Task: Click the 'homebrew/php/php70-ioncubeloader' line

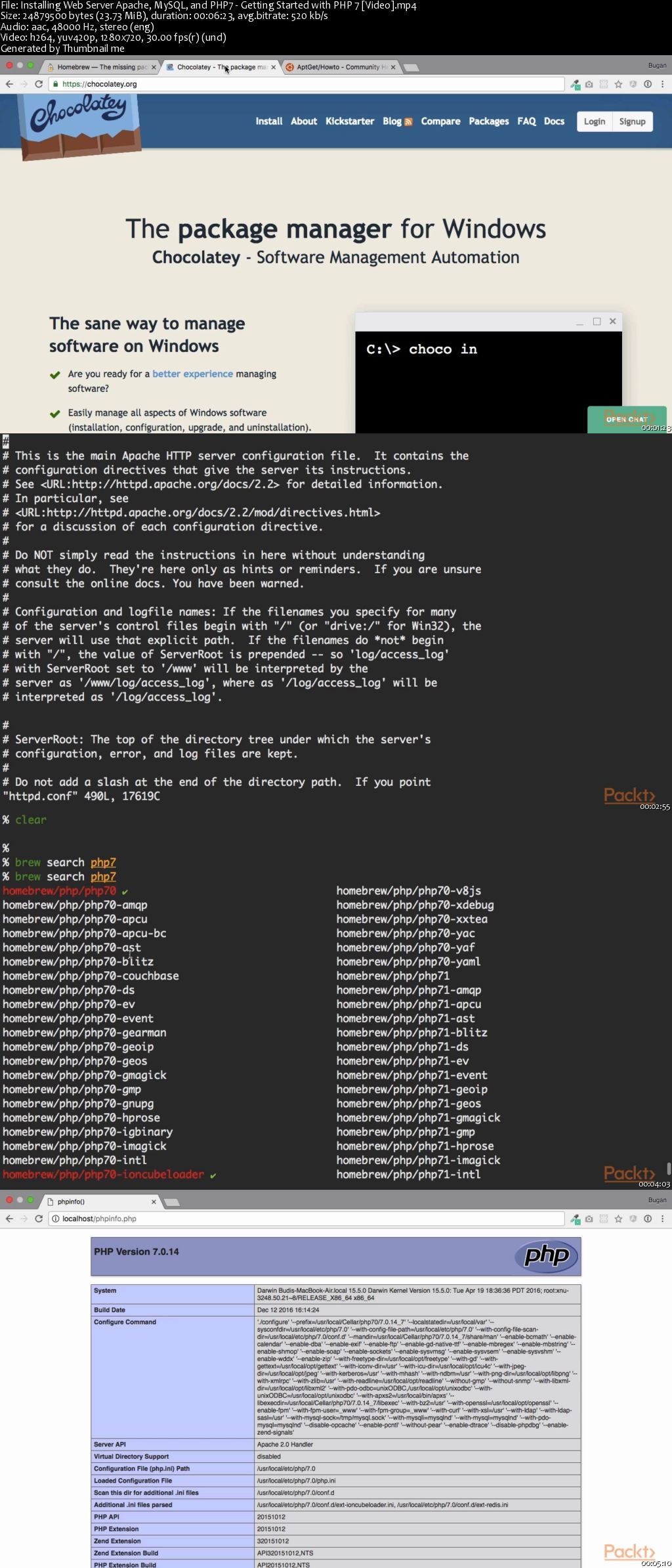Action: click(103, 1174)
